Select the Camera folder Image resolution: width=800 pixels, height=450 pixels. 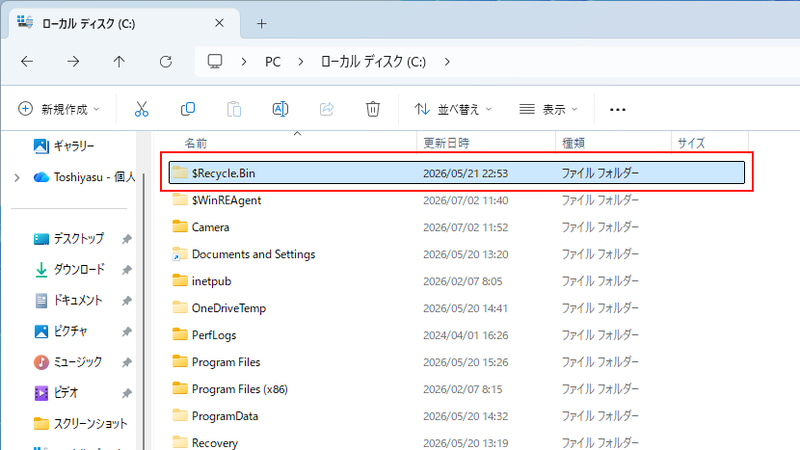[x=457, y=227]
